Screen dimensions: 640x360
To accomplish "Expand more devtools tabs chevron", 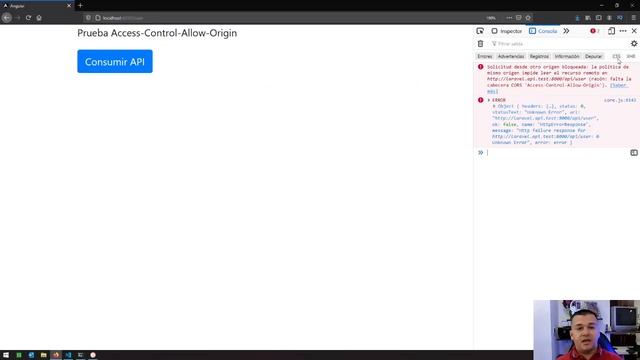I will pyautogui.click(x=566, y=31).
